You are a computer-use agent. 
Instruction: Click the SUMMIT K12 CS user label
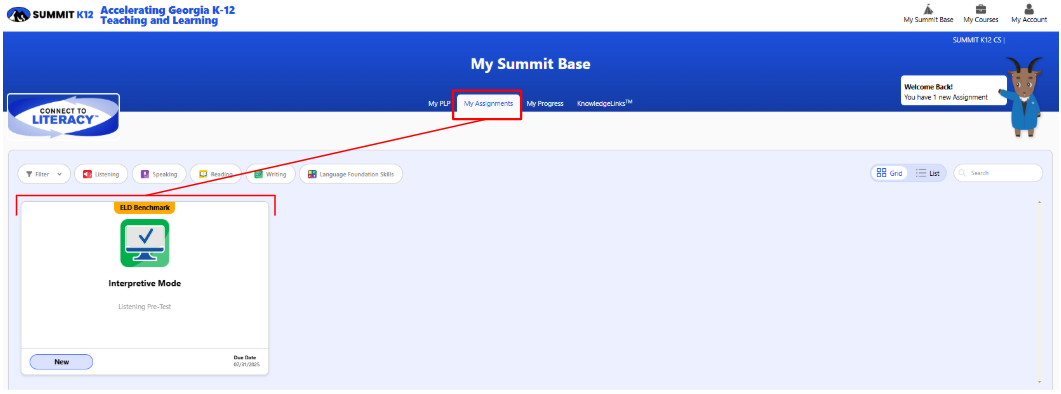pos(978,40)
